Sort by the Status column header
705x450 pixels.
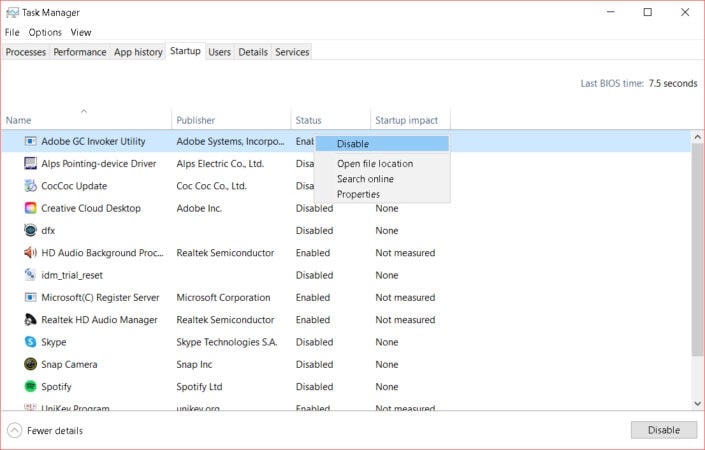click(x=330, y=118)
